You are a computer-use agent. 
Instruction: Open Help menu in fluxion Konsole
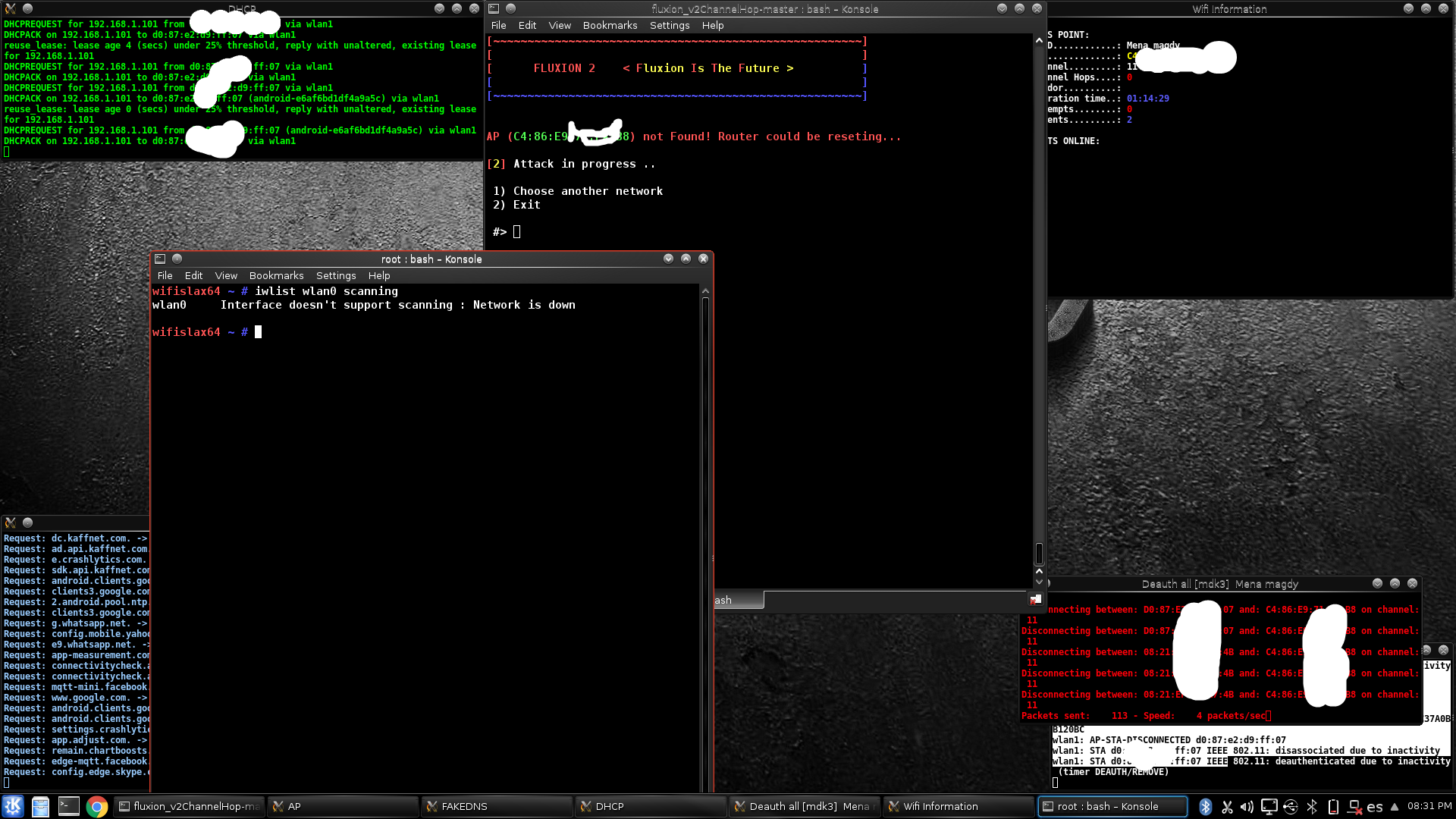coord(713,25)
